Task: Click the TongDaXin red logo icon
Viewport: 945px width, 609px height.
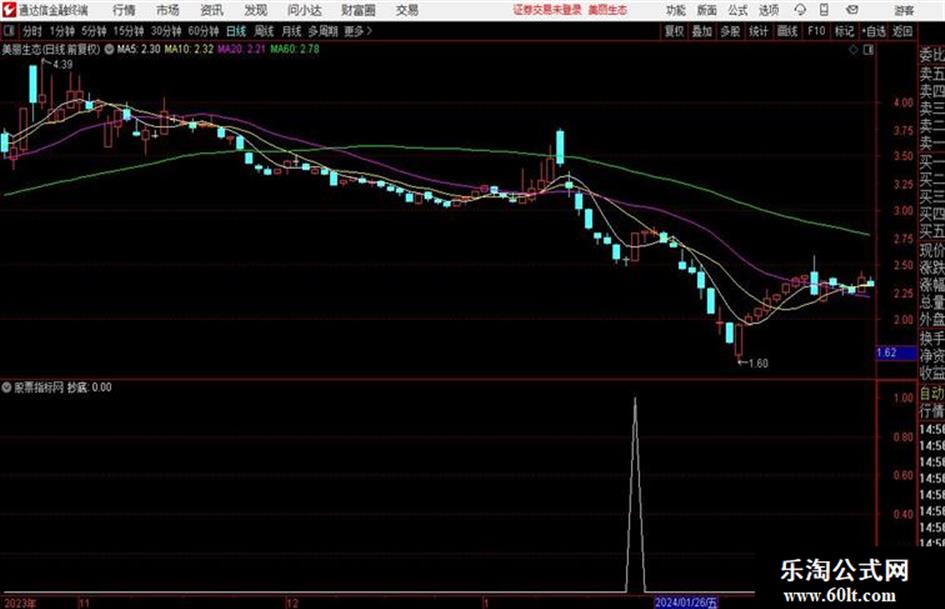Action: [8, 10]
